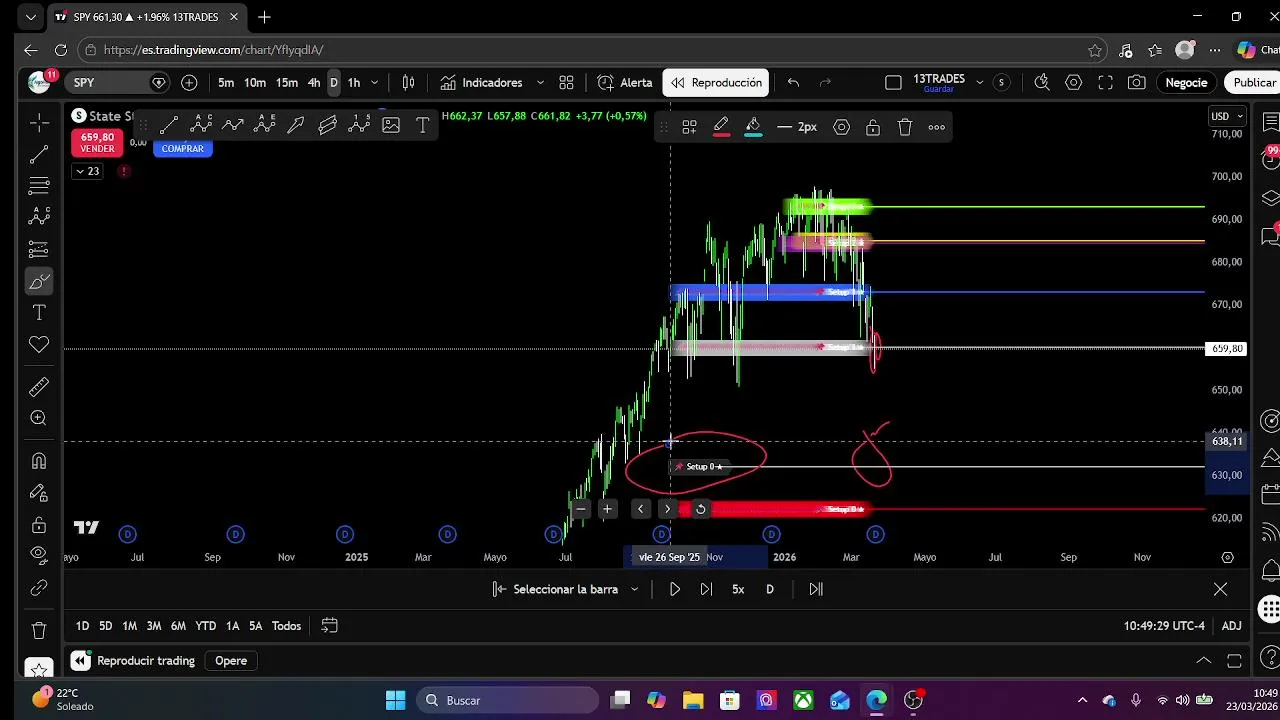Undo last action arrow

793,83
